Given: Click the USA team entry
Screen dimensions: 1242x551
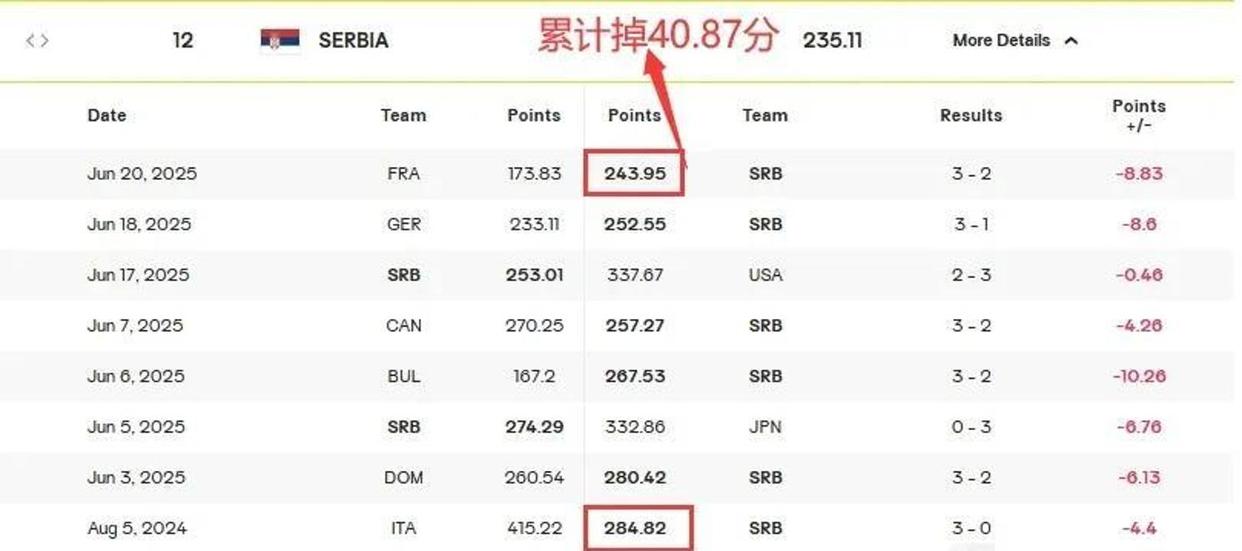Looking at the screenshot, I should pyautogui.click(x=765, y=275).
